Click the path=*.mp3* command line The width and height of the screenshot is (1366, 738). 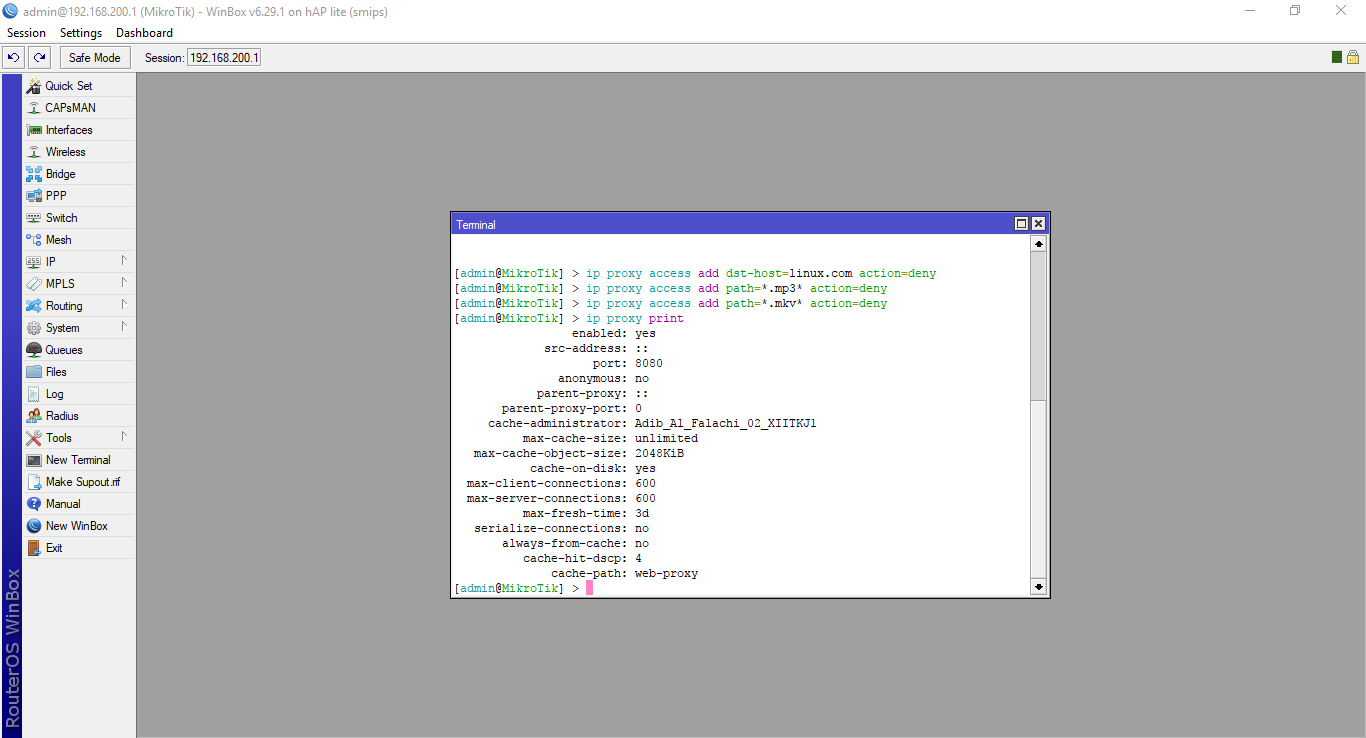coord(670,288)
